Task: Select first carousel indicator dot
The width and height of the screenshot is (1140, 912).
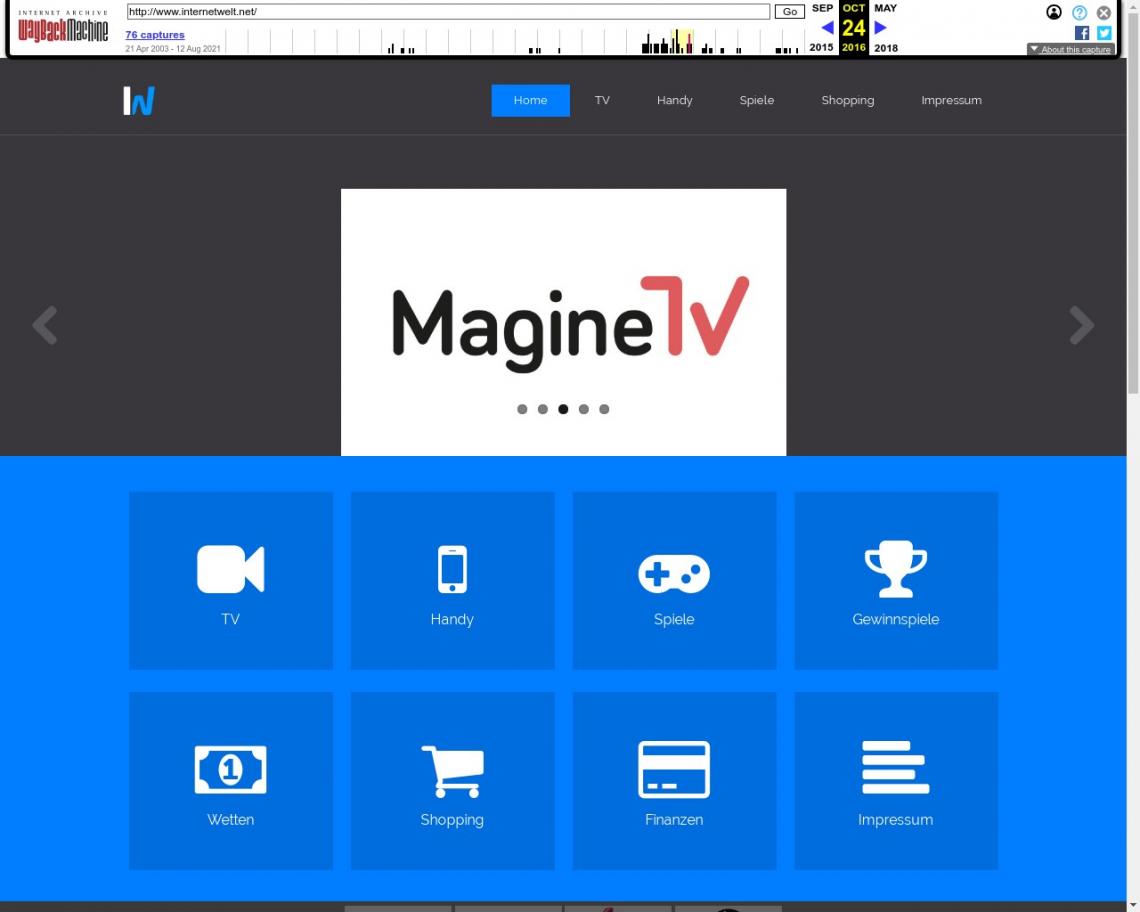Action: 522,409
